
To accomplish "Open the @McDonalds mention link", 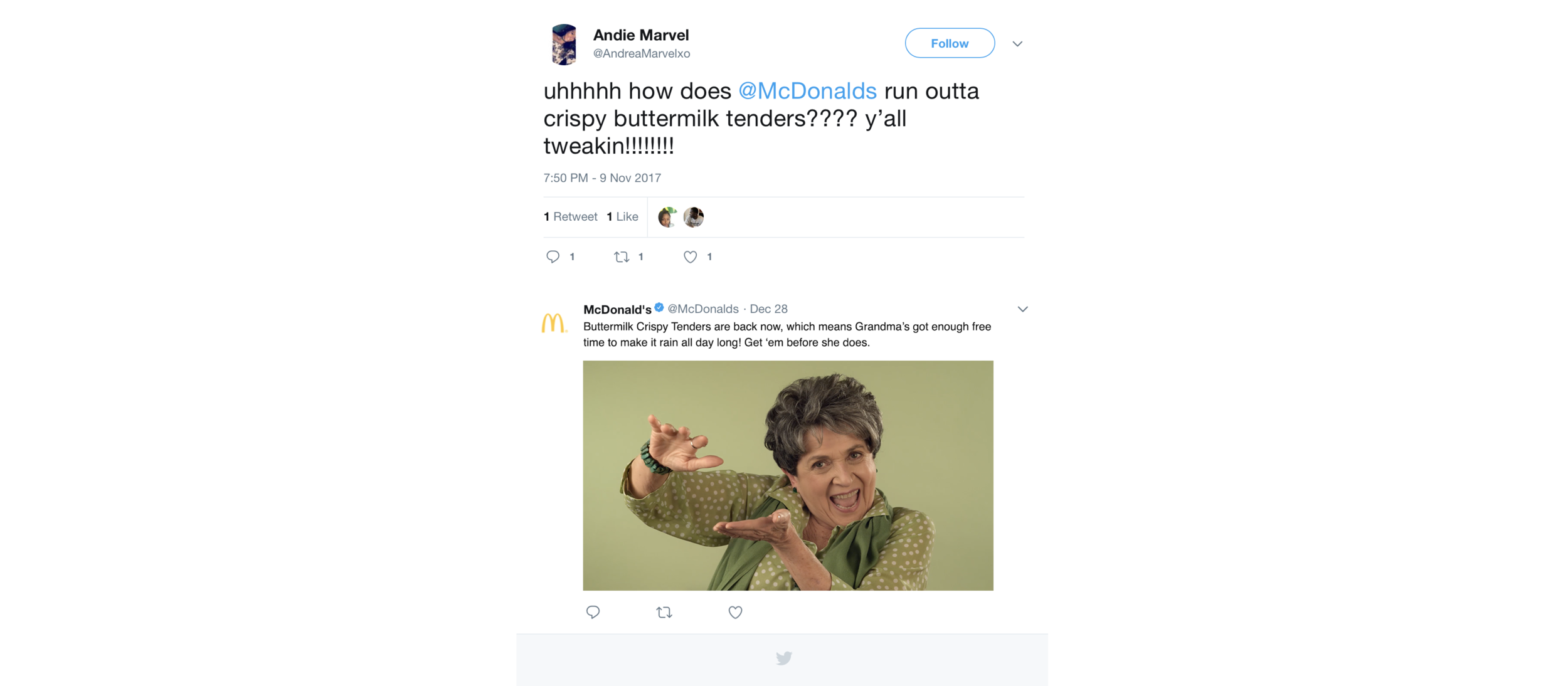I will click(x=807, y=91).
